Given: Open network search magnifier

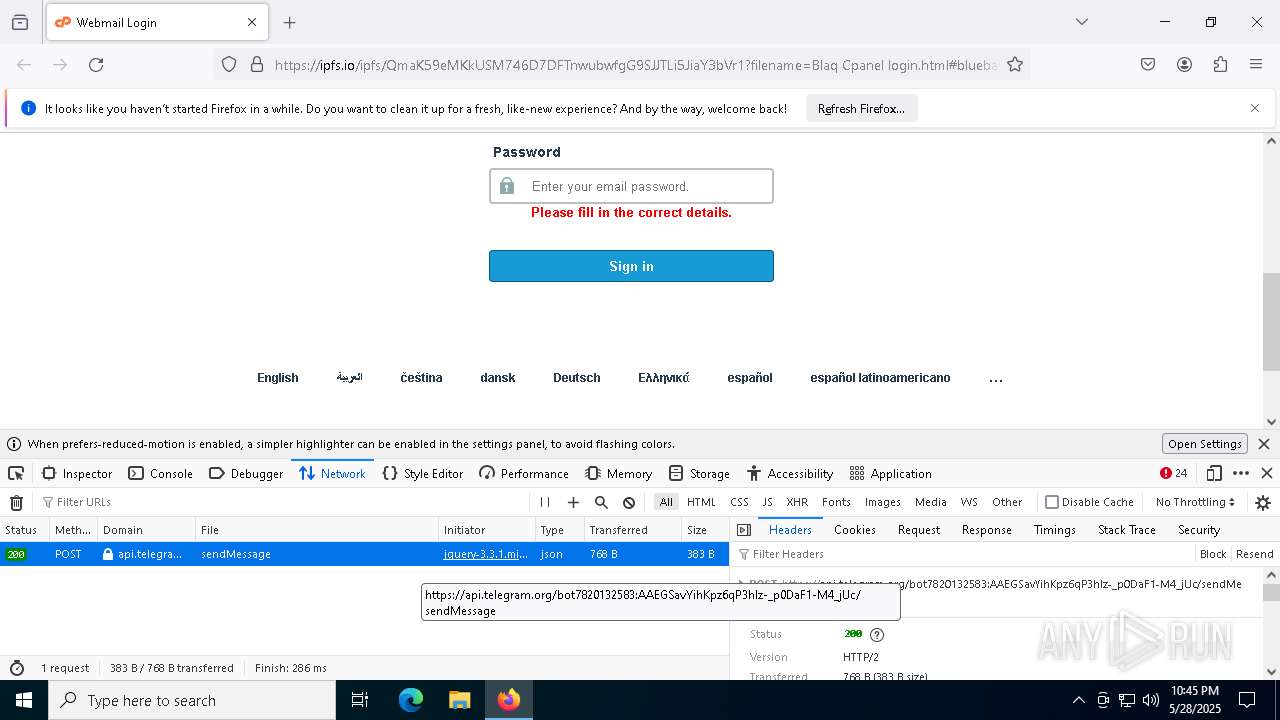Looking at the screenshot, I should point(601,503).
